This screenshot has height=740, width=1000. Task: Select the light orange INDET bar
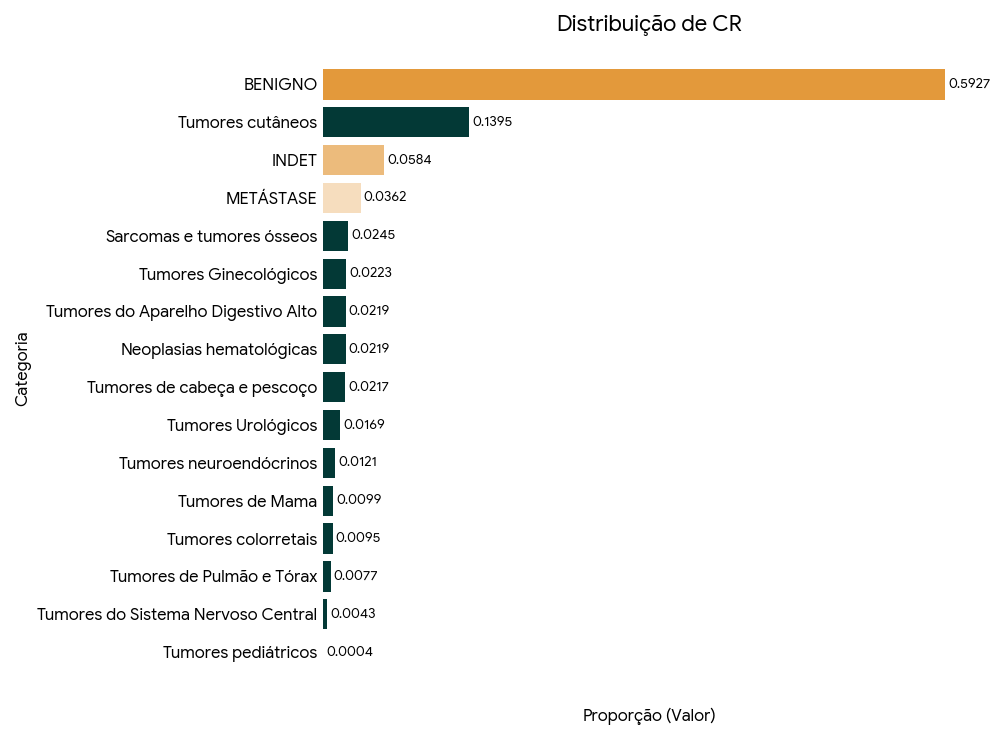[353, 160]
